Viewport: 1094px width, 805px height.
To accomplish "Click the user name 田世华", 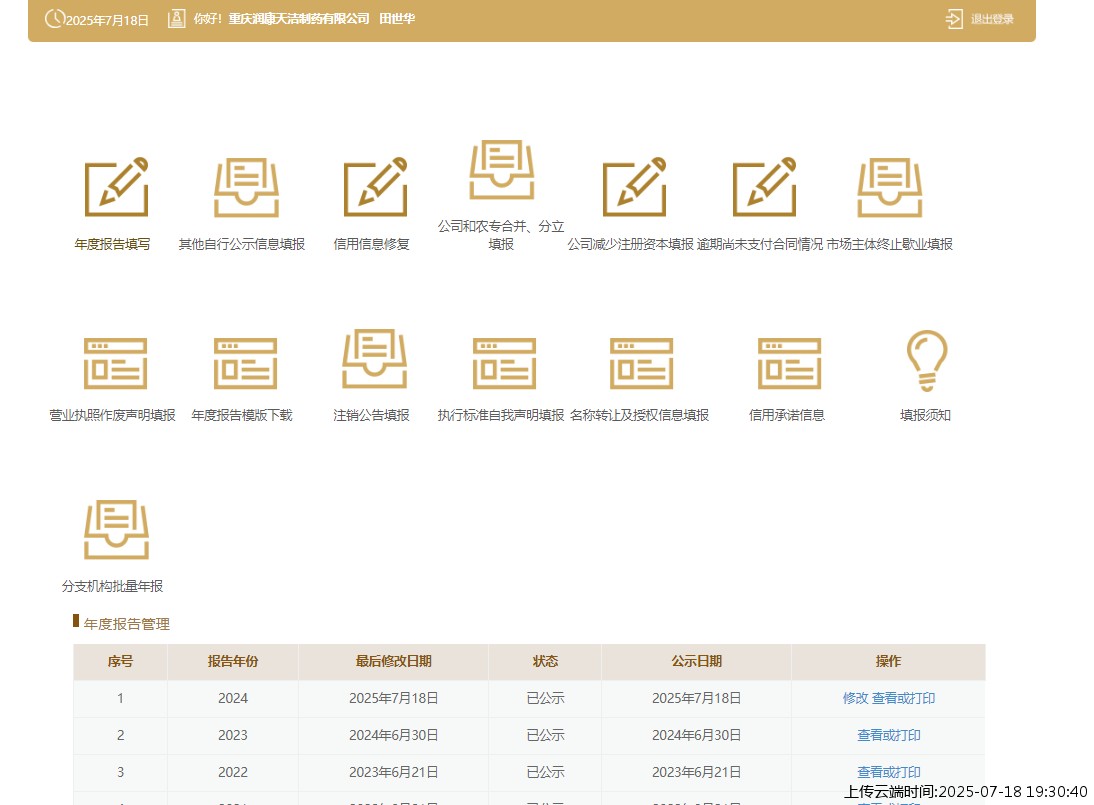I will click(x=397, y=19).
